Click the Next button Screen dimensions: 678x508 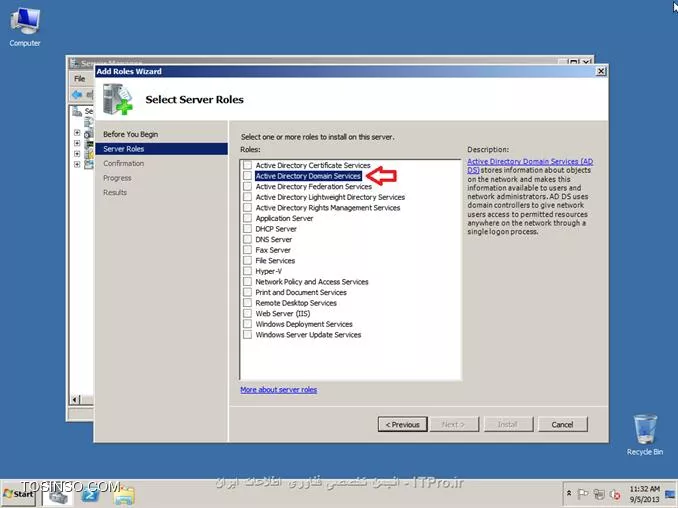click(453, 424)
